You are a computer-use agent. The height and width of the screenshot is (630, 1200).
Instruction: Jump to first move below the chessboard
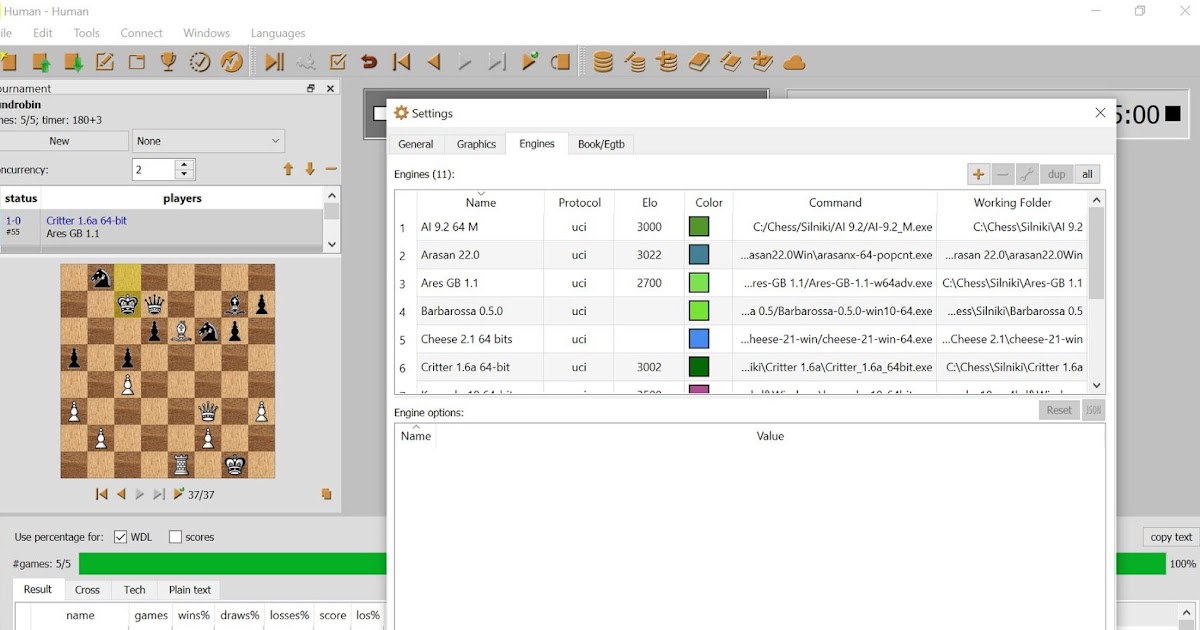coord(101,493)
